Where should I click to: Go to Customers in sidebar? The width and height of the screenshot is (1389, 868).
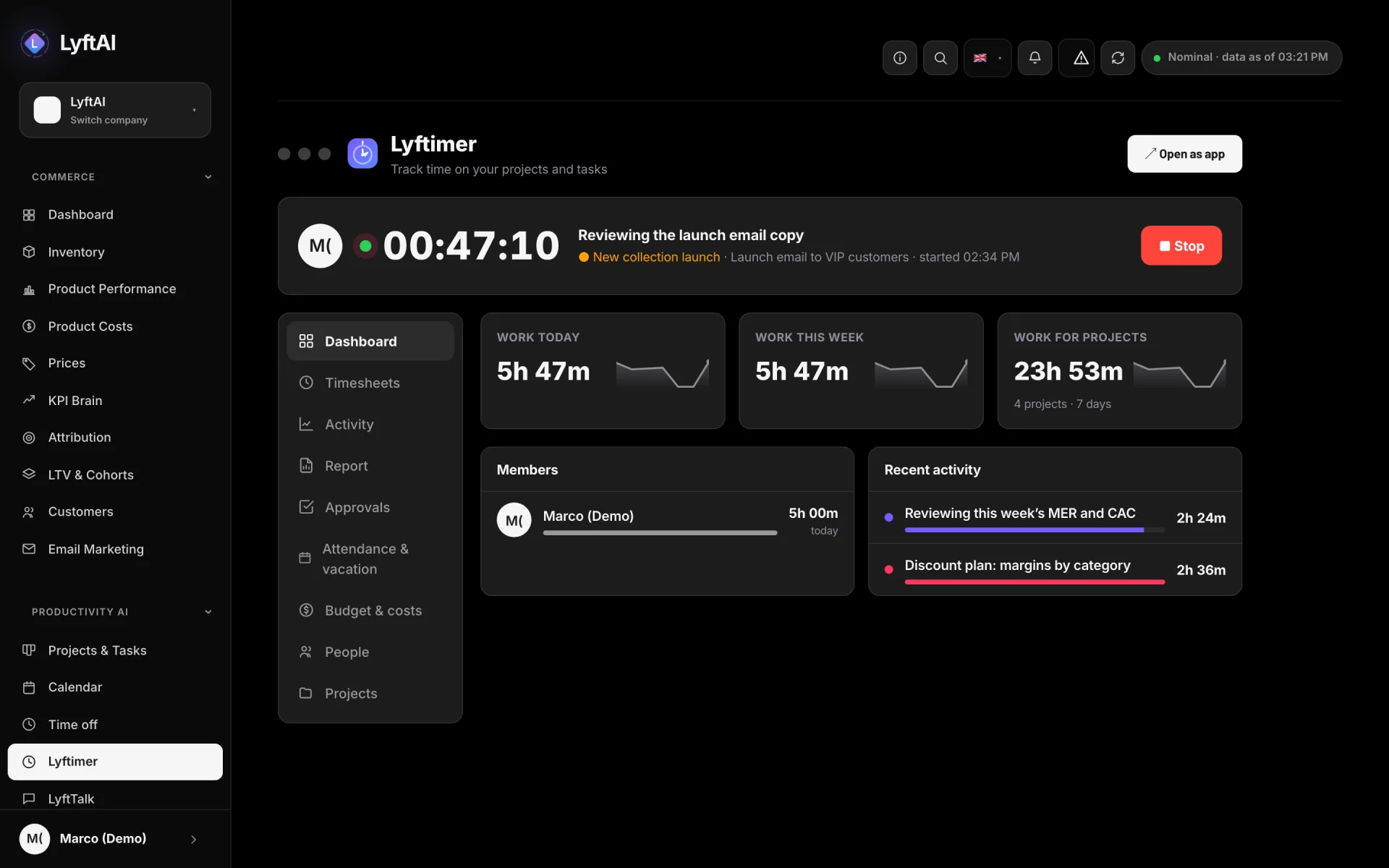pos(115,512)
